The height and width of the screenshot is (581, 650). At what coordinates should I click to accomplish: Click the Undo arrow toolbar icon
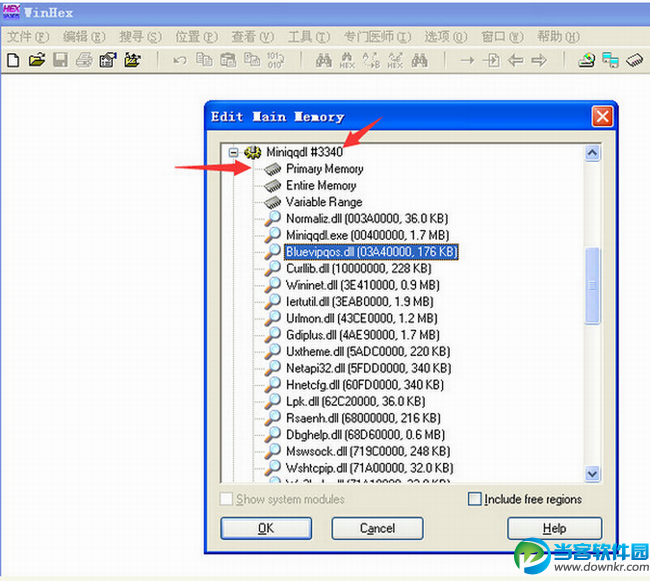coord(179,61)
